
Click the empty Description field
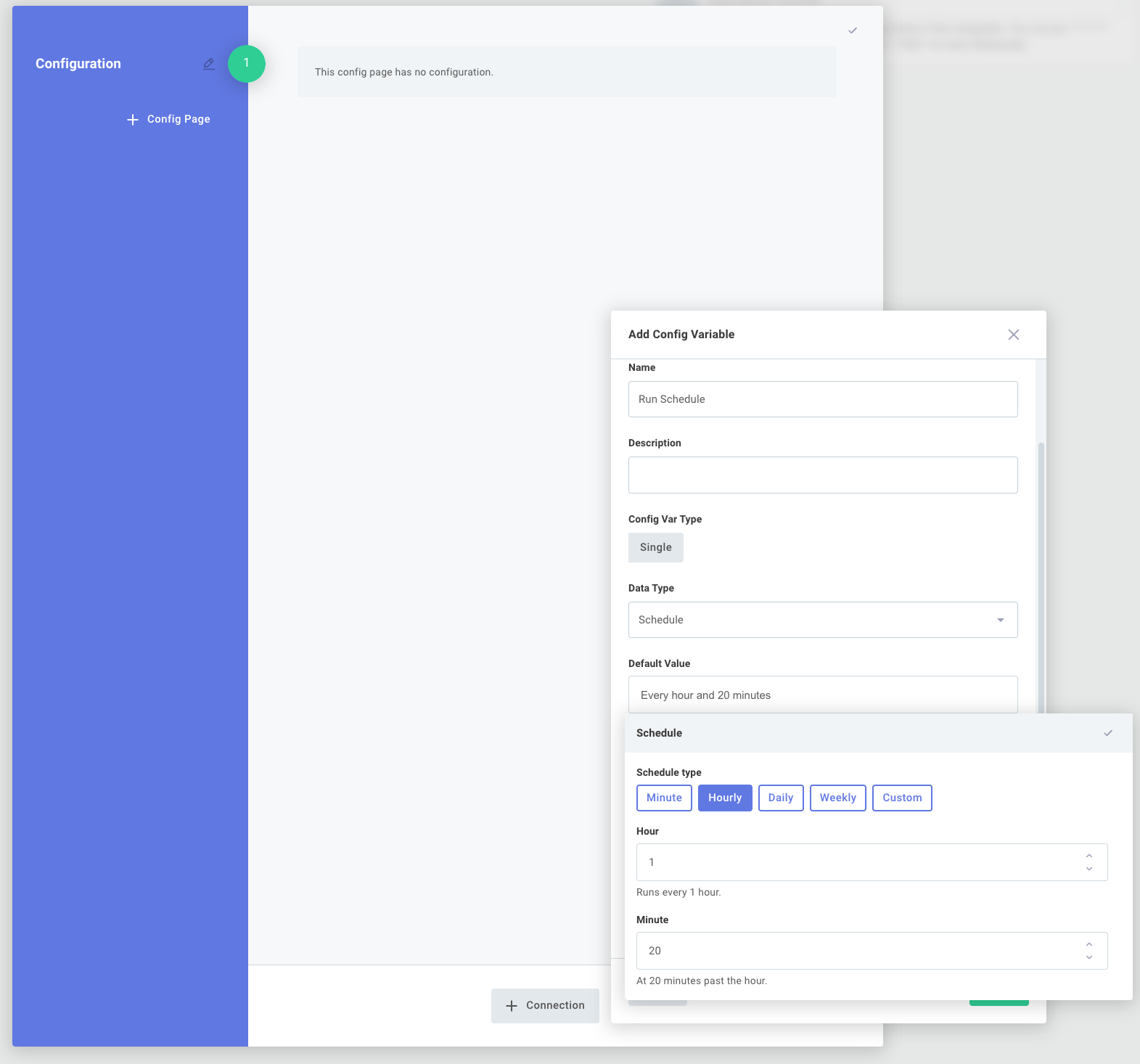coord(823,475)
